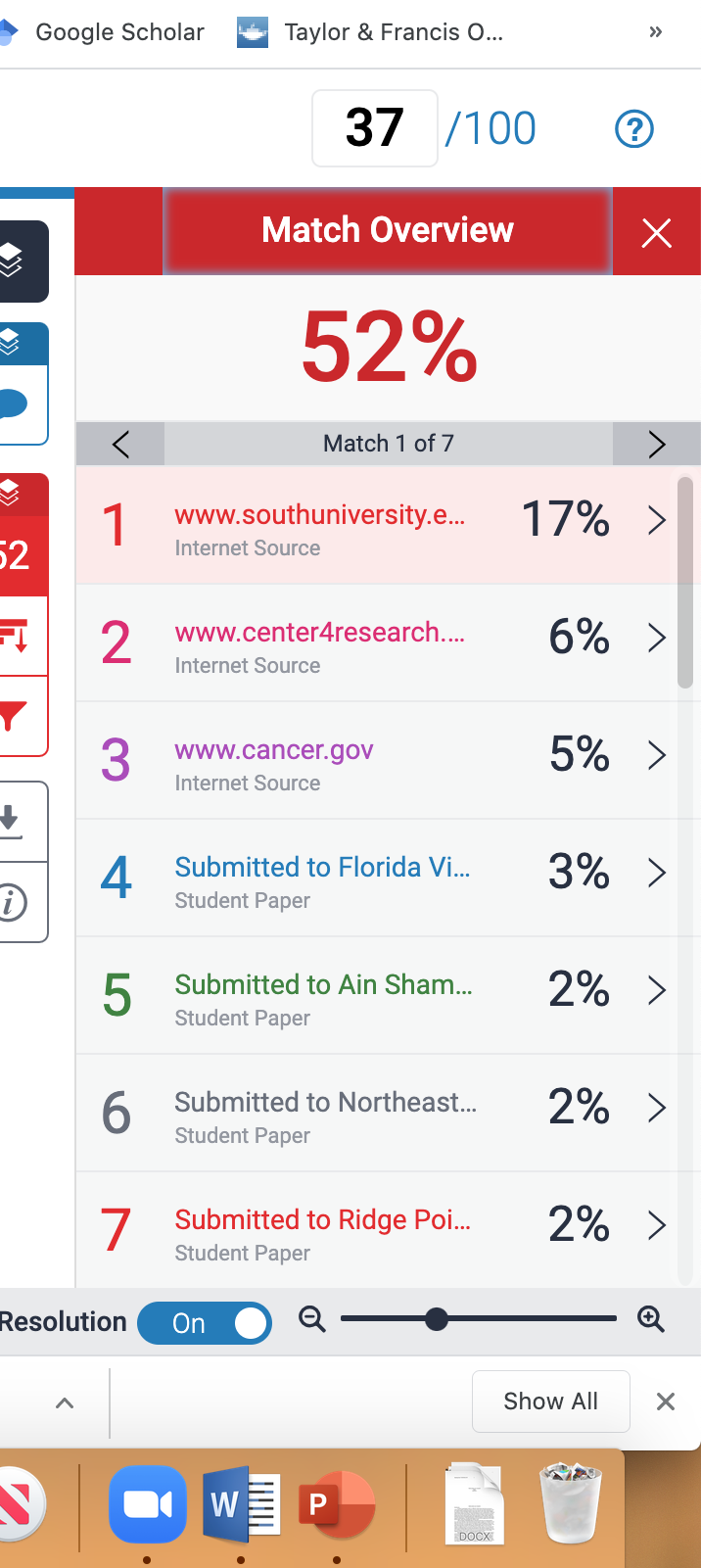Expand the Ain Shams student paper arrow
This screenshot has height=1568, width=701.
657,990
